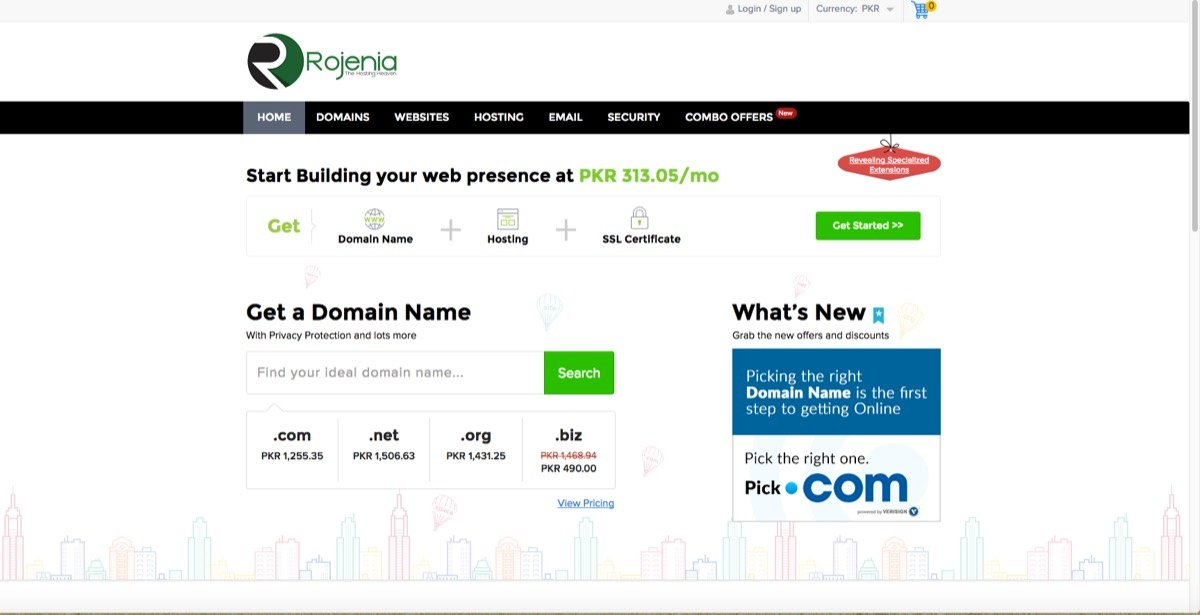Focus the domain name search field

(x=395, y=373)
